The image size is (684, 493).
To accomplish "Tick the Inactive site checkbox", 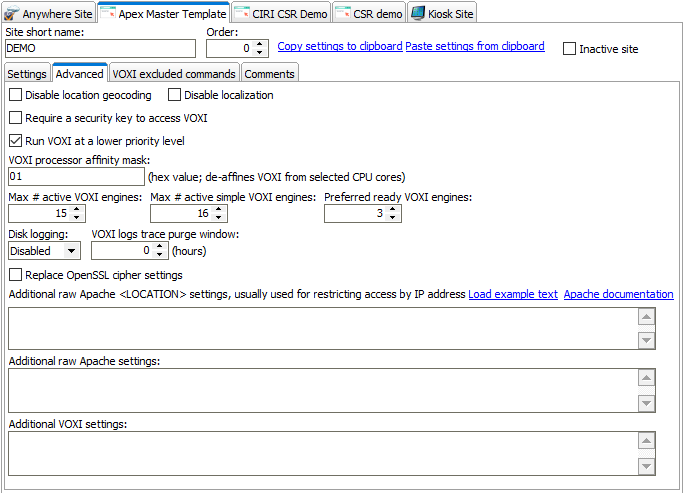I will tap(570, 49).
